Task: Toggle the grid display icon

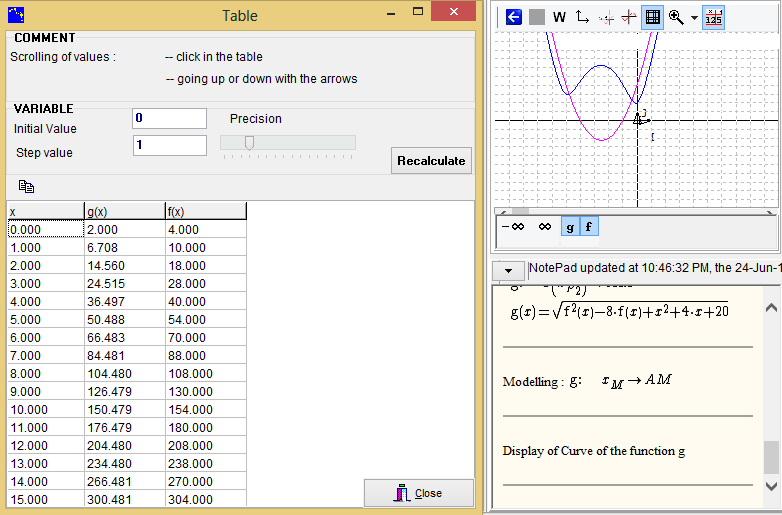Action: coord(652,17)
